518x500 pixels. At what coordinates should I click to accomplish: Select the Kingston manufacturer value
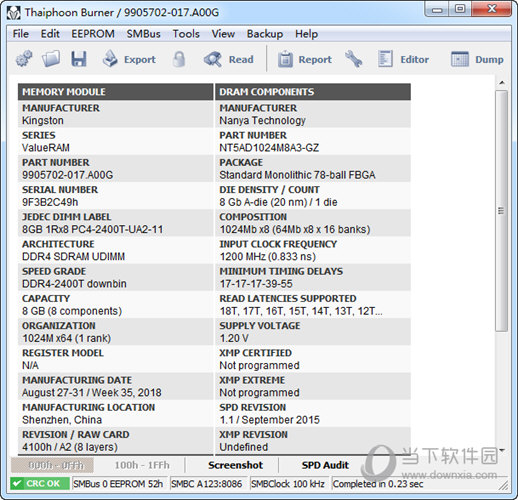pyautogui.click(x=43, y=120)
